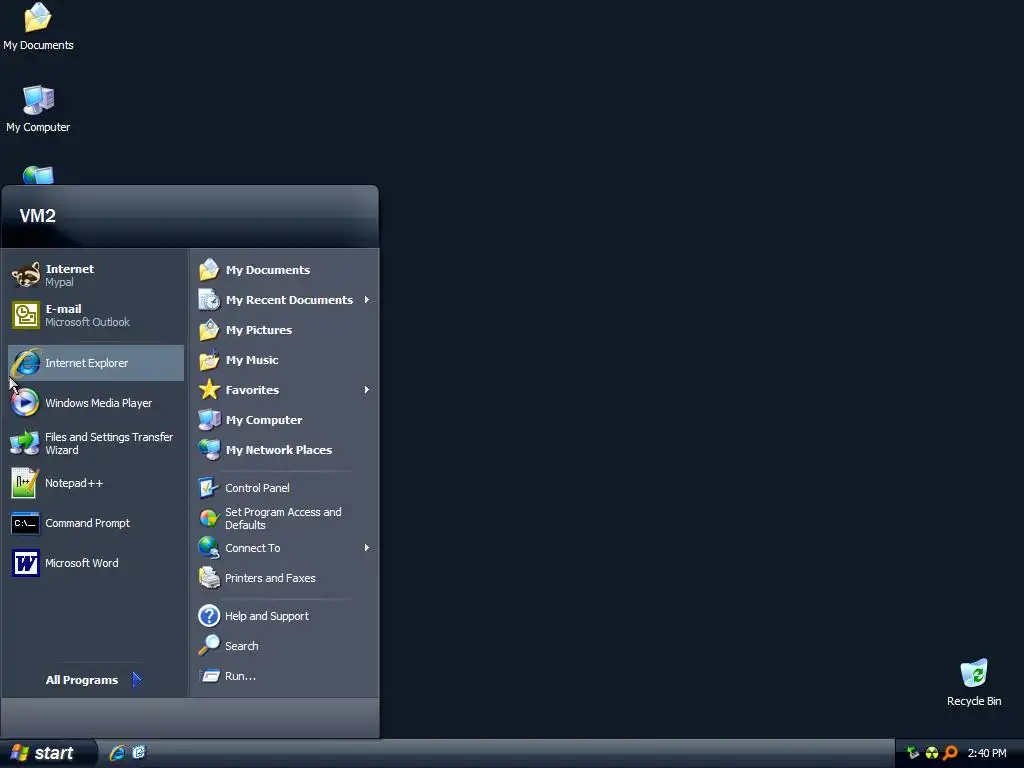Click the yellow radiation tray icon
1024x768 pixels.
coord(932,753)
